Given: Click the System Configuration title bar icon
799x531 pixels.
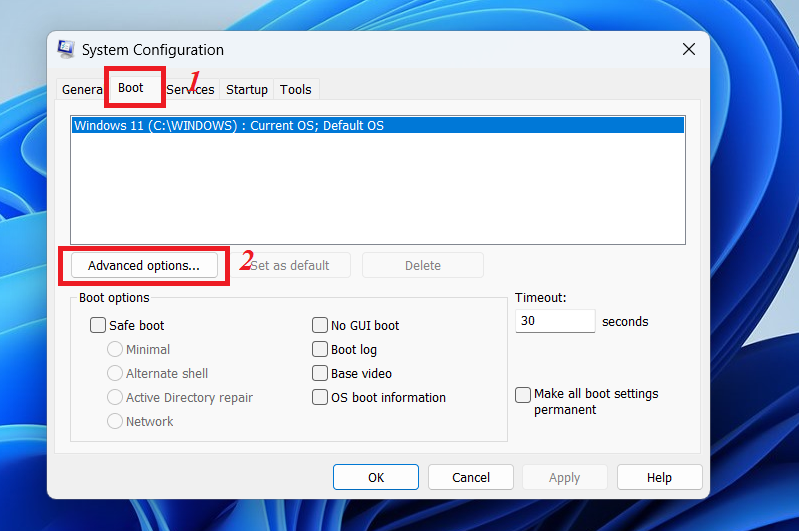Looking at the screenshot, I should coord(66,49).
